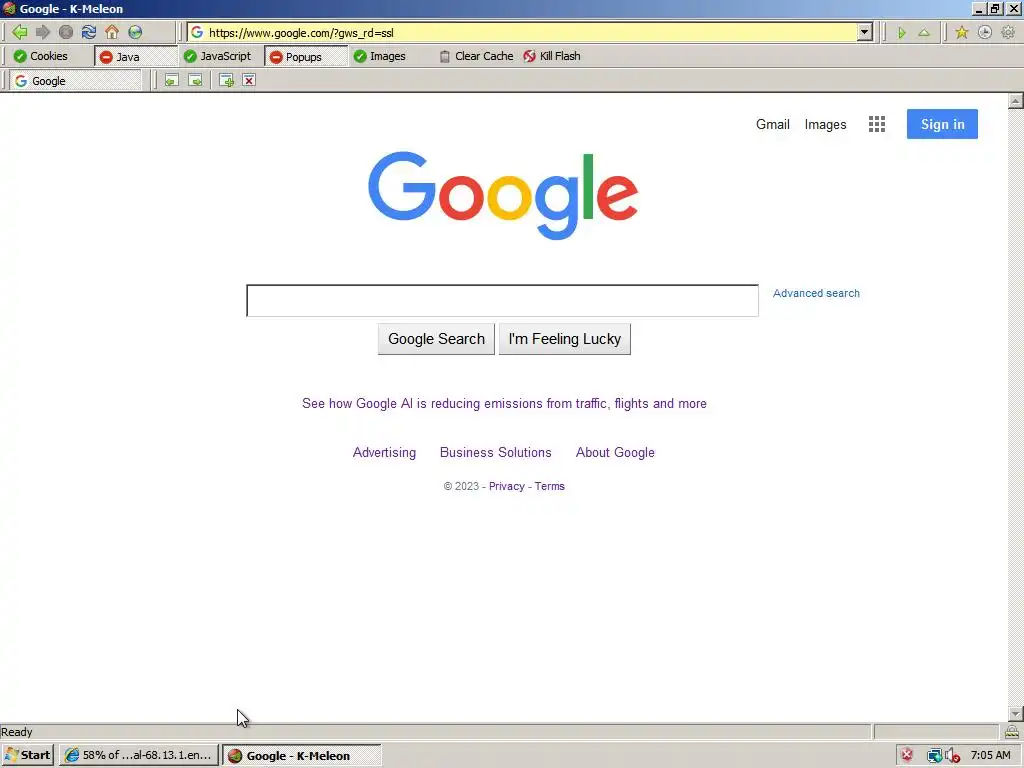
Task: Click the Stop loading button
Action: (x=66, y=32)
